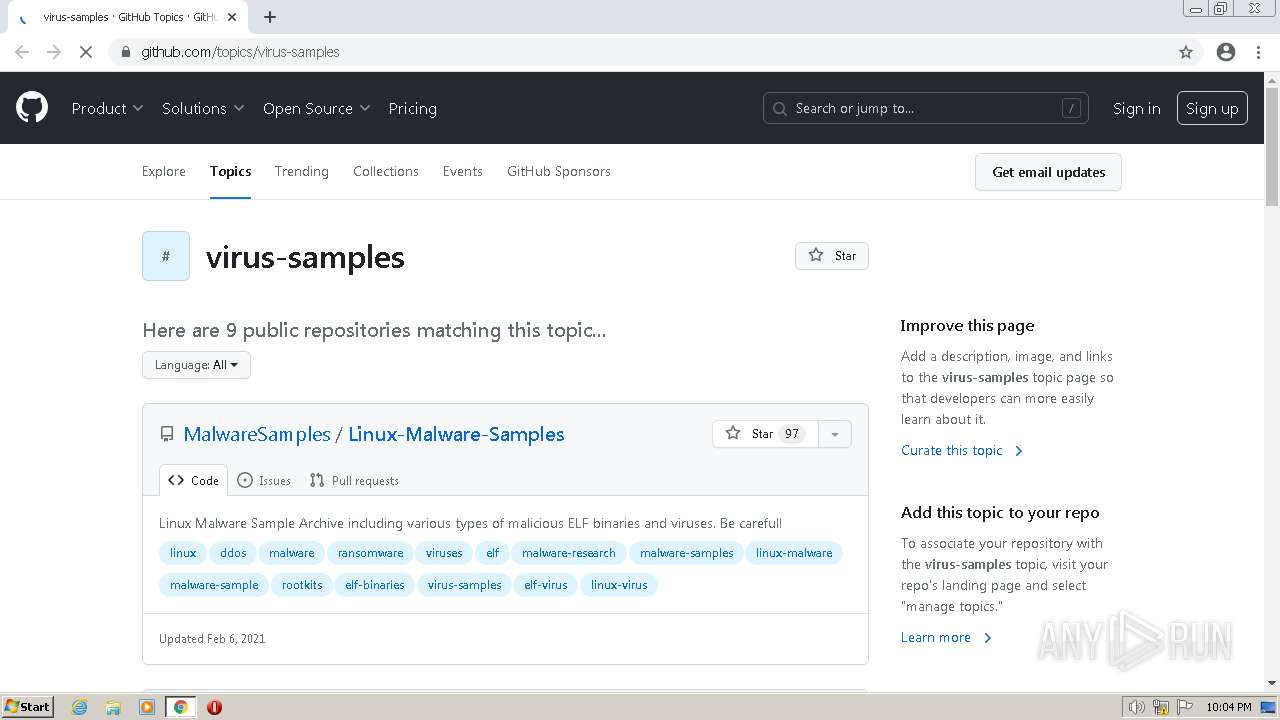Open the star list dropdown arrow beside 97
The height and width of the screenshot is (720, 1280).
(x=835, y=434)
